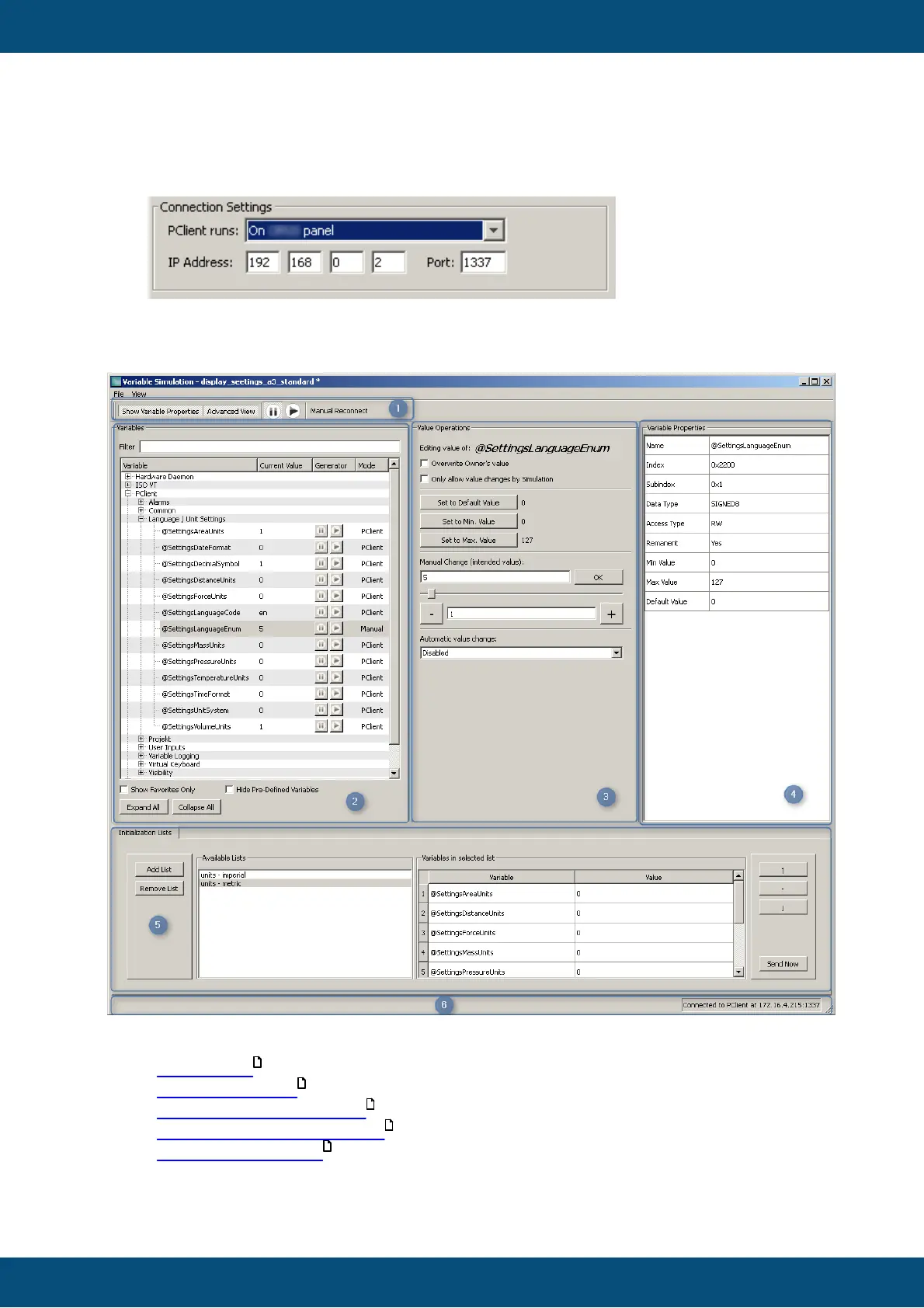Pause generator for @SettingsForceUnits row
Viewport: 924px width, 1308px height.
coord(321,597)
